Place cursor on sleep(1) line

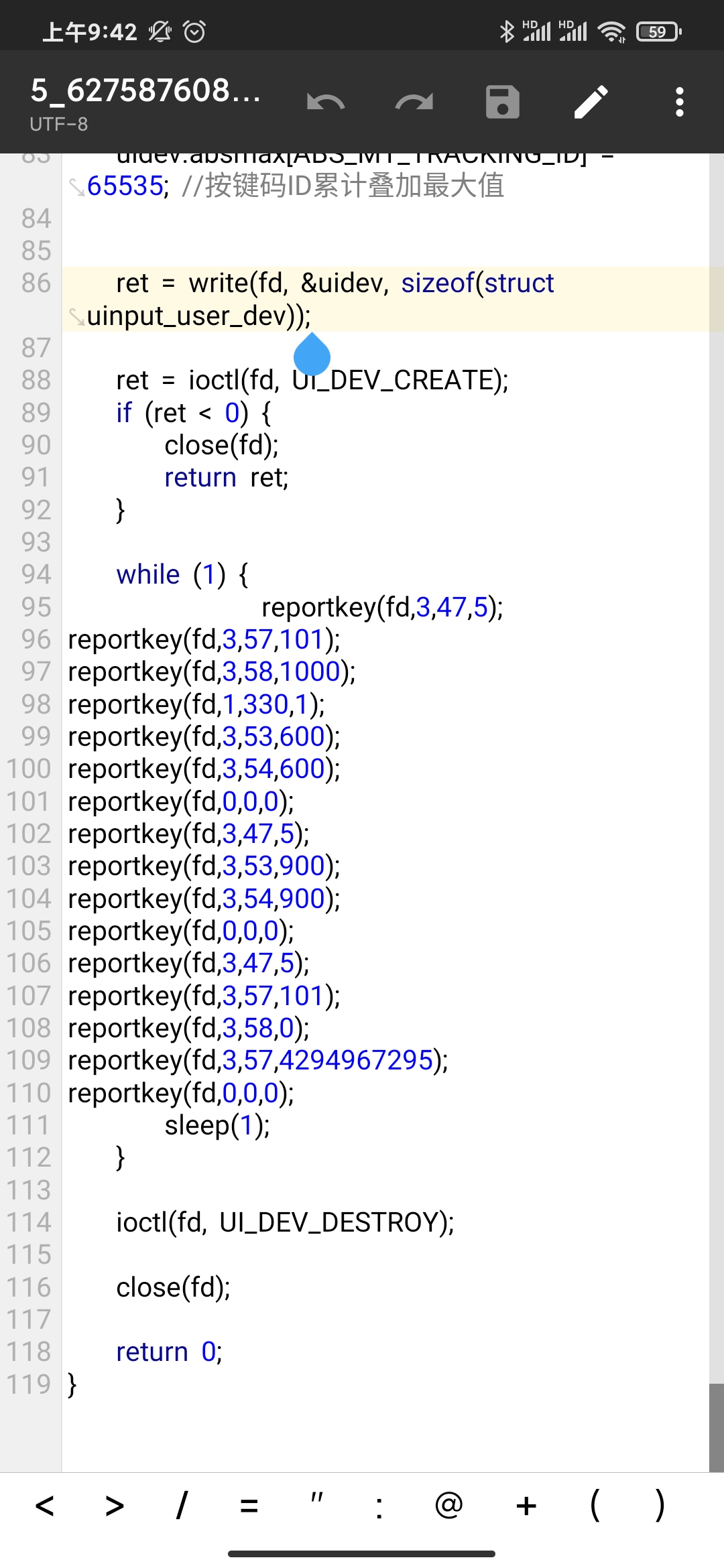click(x=217, y=1126)
